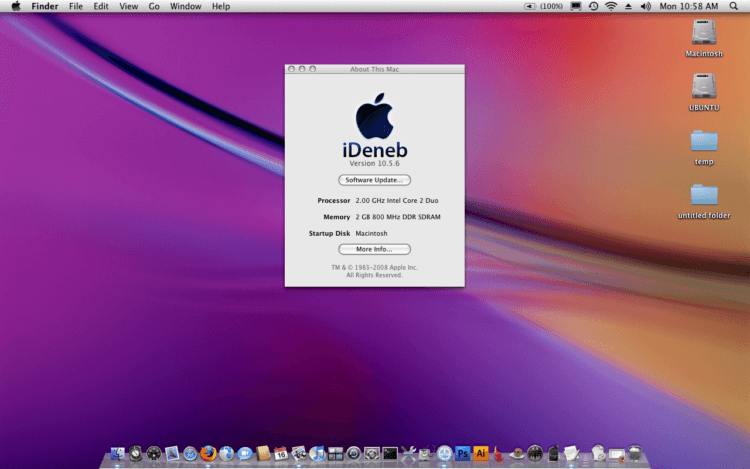Image resolution: width=750 pixels, height=469 pixels.
Task: Open the Go menu
Action: tap(154, 6)
